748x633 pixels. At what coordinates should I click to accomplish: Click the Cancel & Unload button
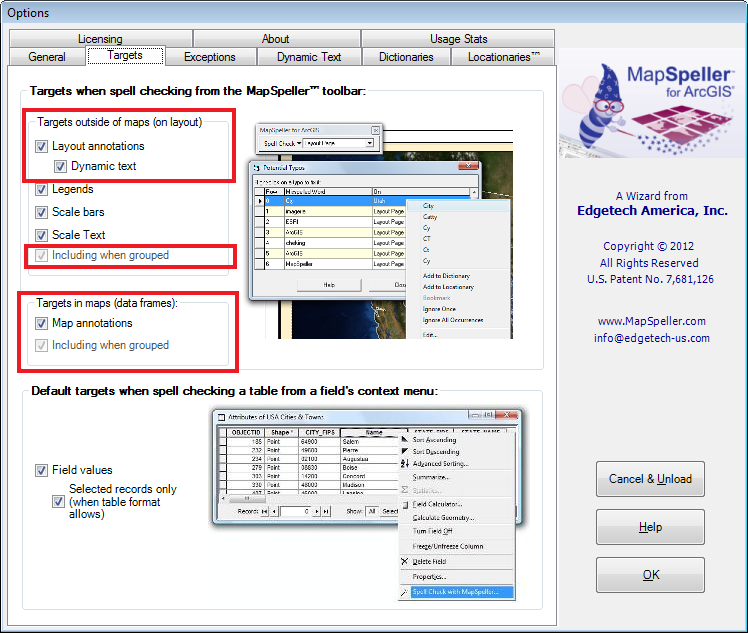click(650, 479)
